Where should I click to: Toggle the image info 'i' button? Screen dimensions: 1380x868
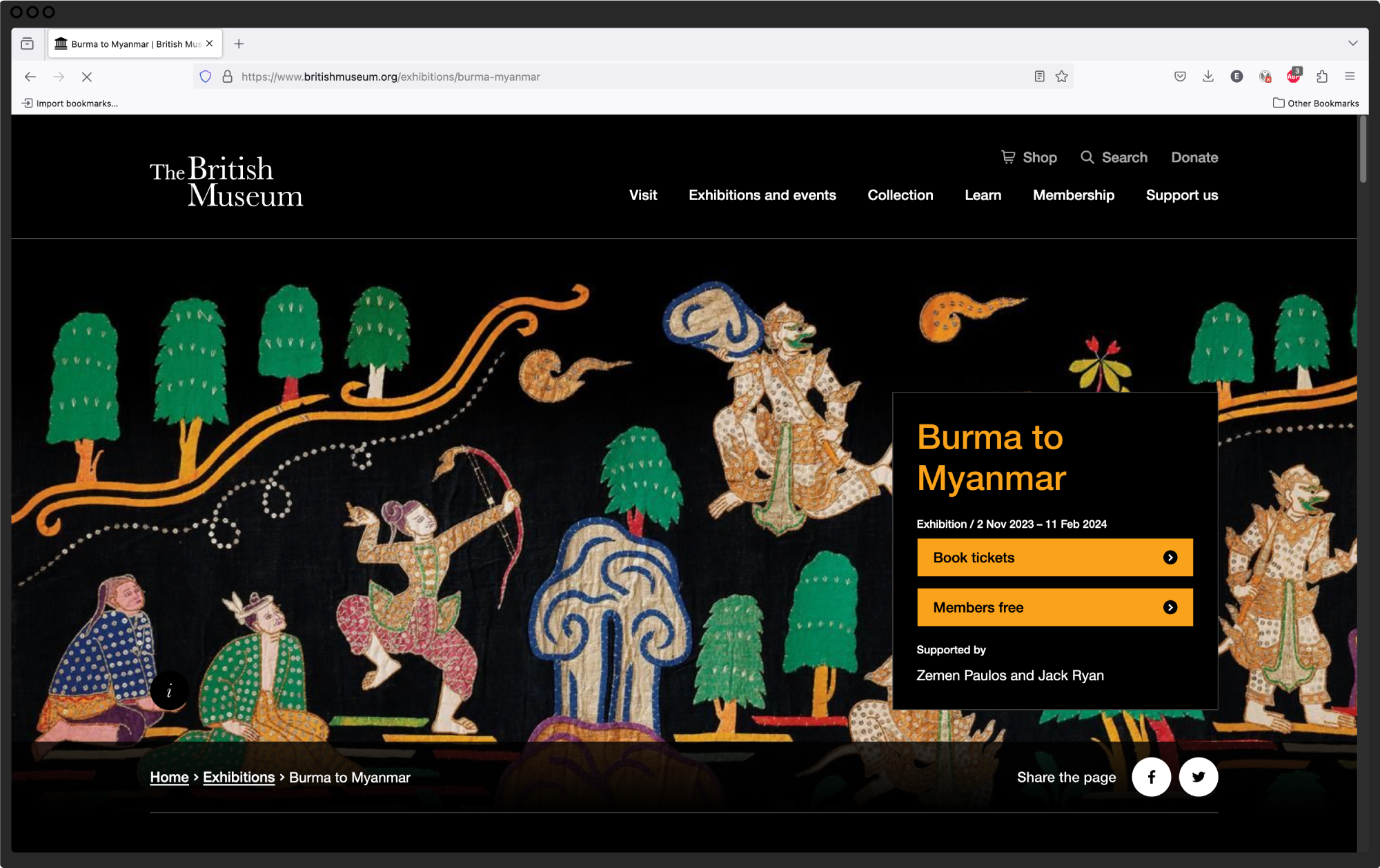[x=169, y=691]
